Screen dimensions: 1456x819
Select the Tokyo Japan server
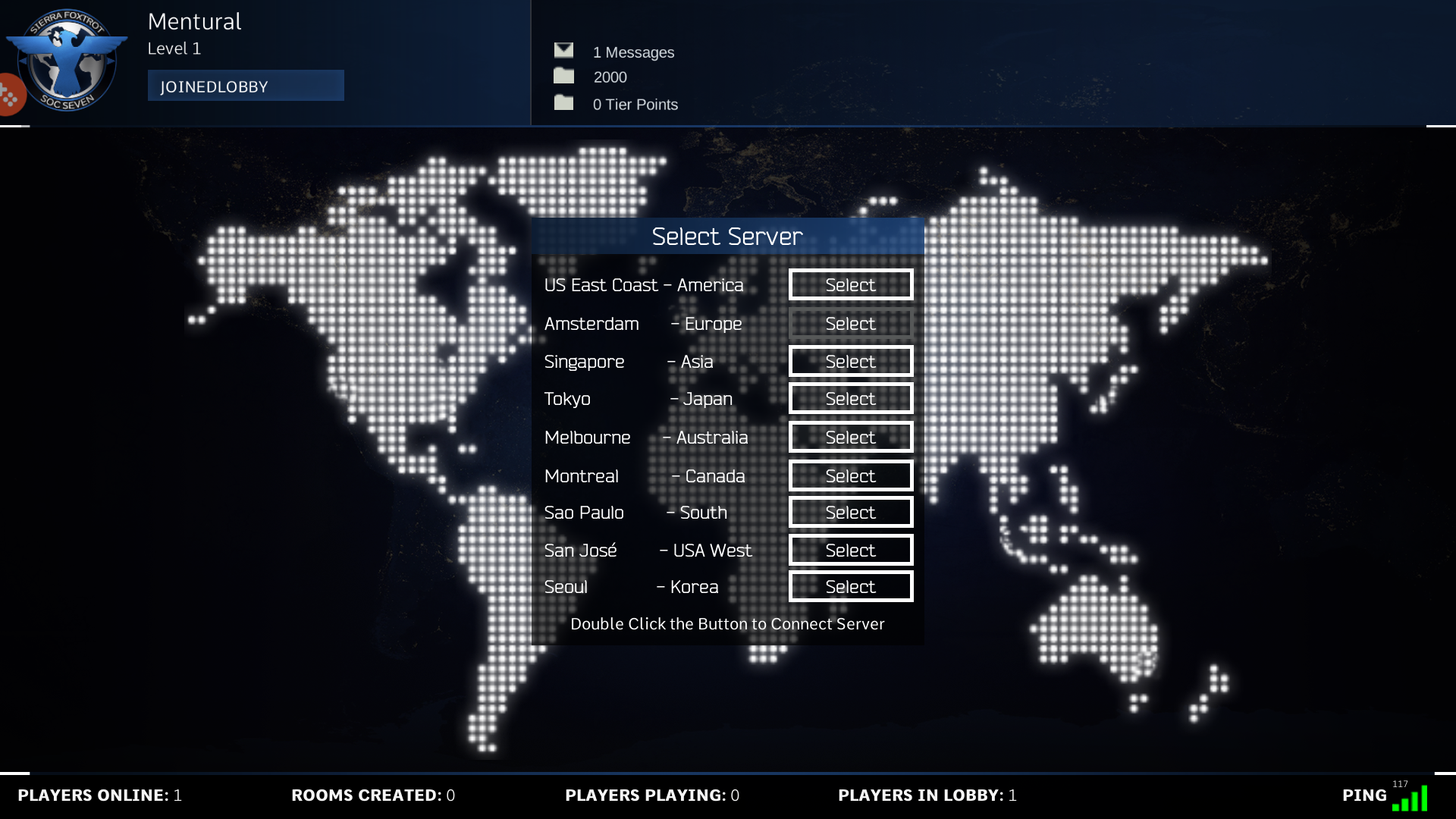850,399
